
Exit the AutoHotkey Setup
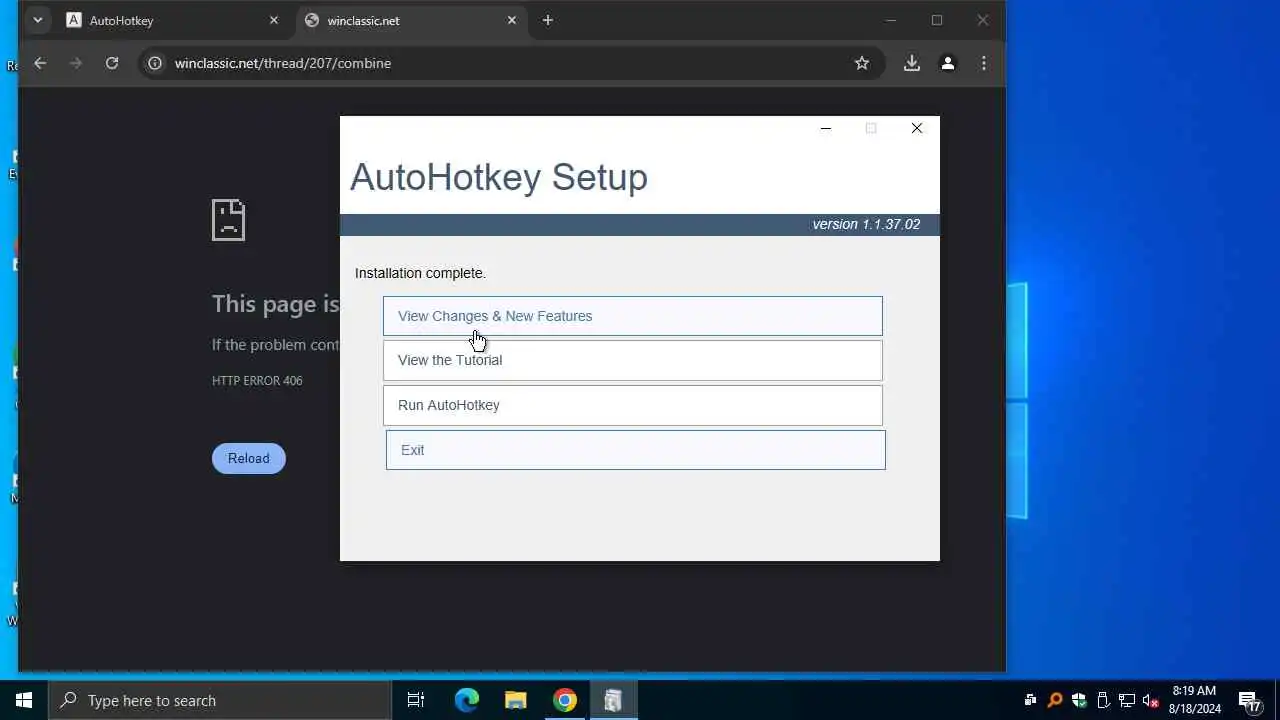635,450
